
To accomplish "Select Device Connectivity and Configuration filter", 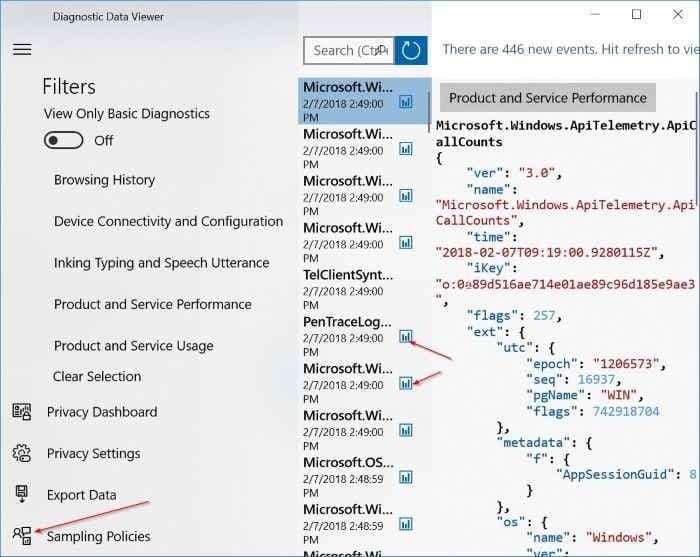I will click(168, 221).
